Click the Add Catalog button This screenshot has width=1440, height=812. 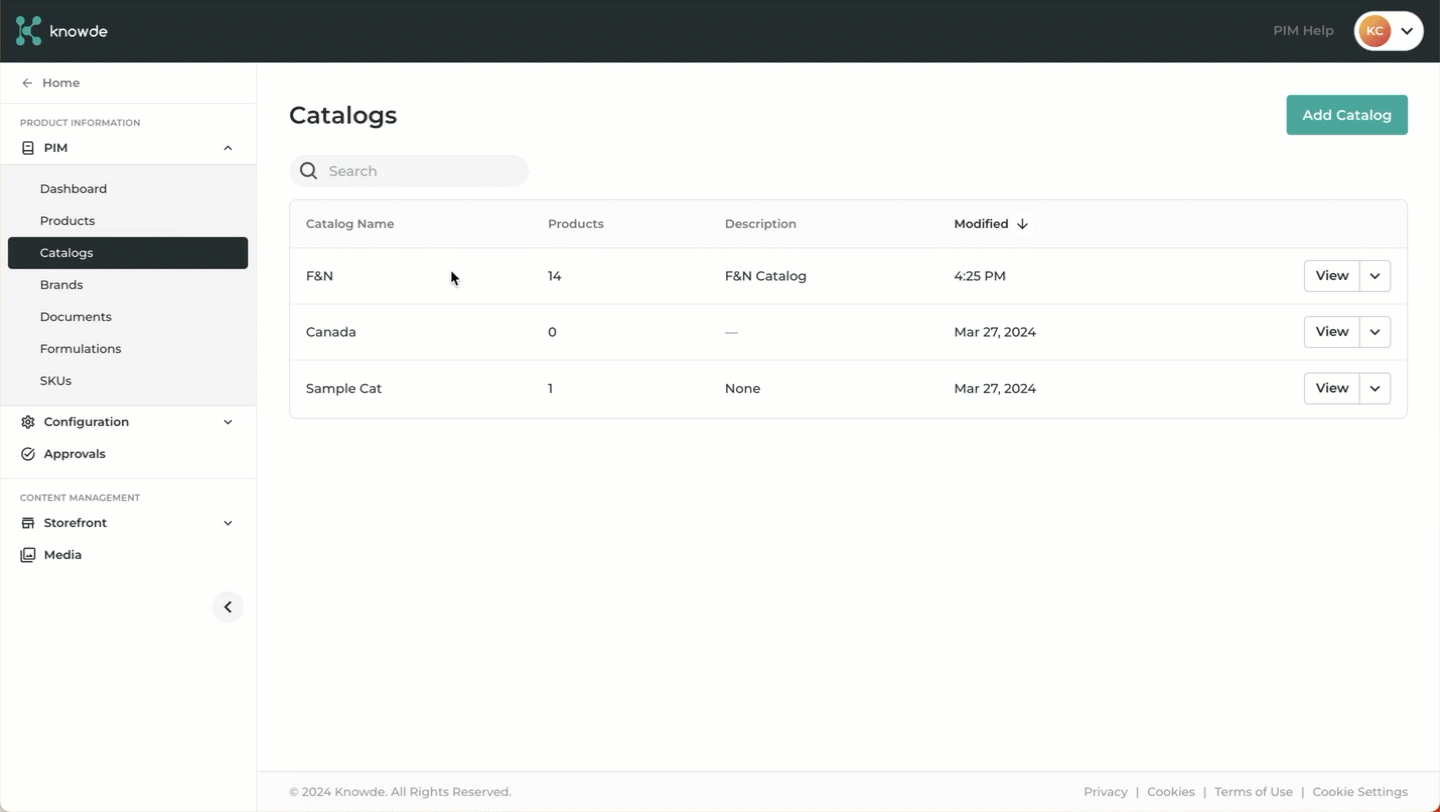tap(1346, 114)
